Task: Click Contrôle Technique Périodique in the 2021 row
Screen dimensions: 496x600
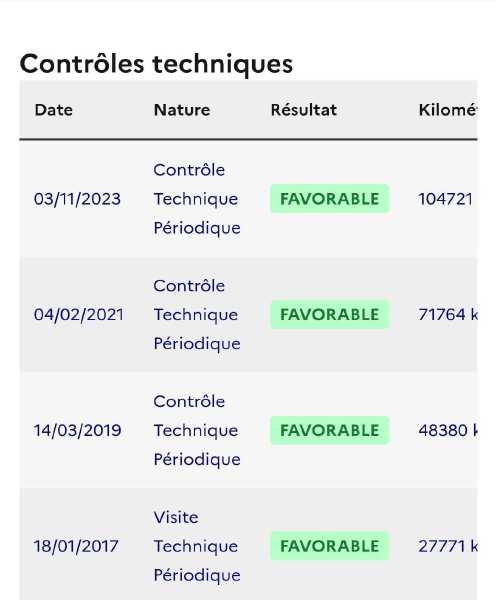Action: coord(197,315)
